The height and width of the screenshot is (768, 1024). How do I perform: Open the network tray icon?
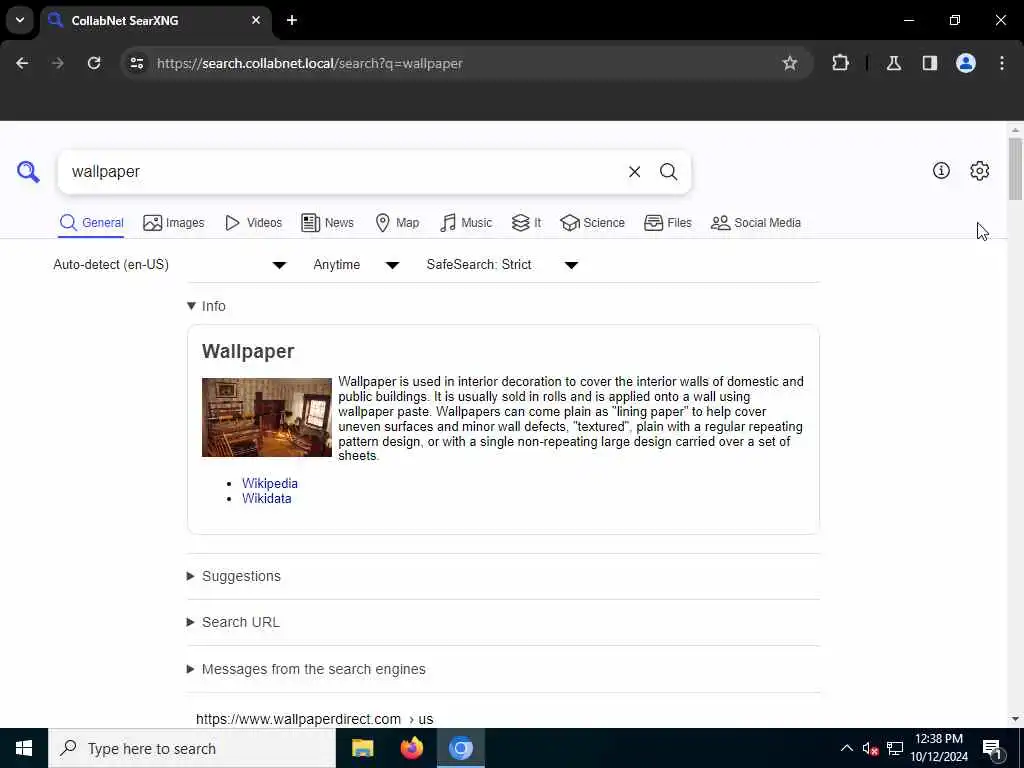pos(895,748)
